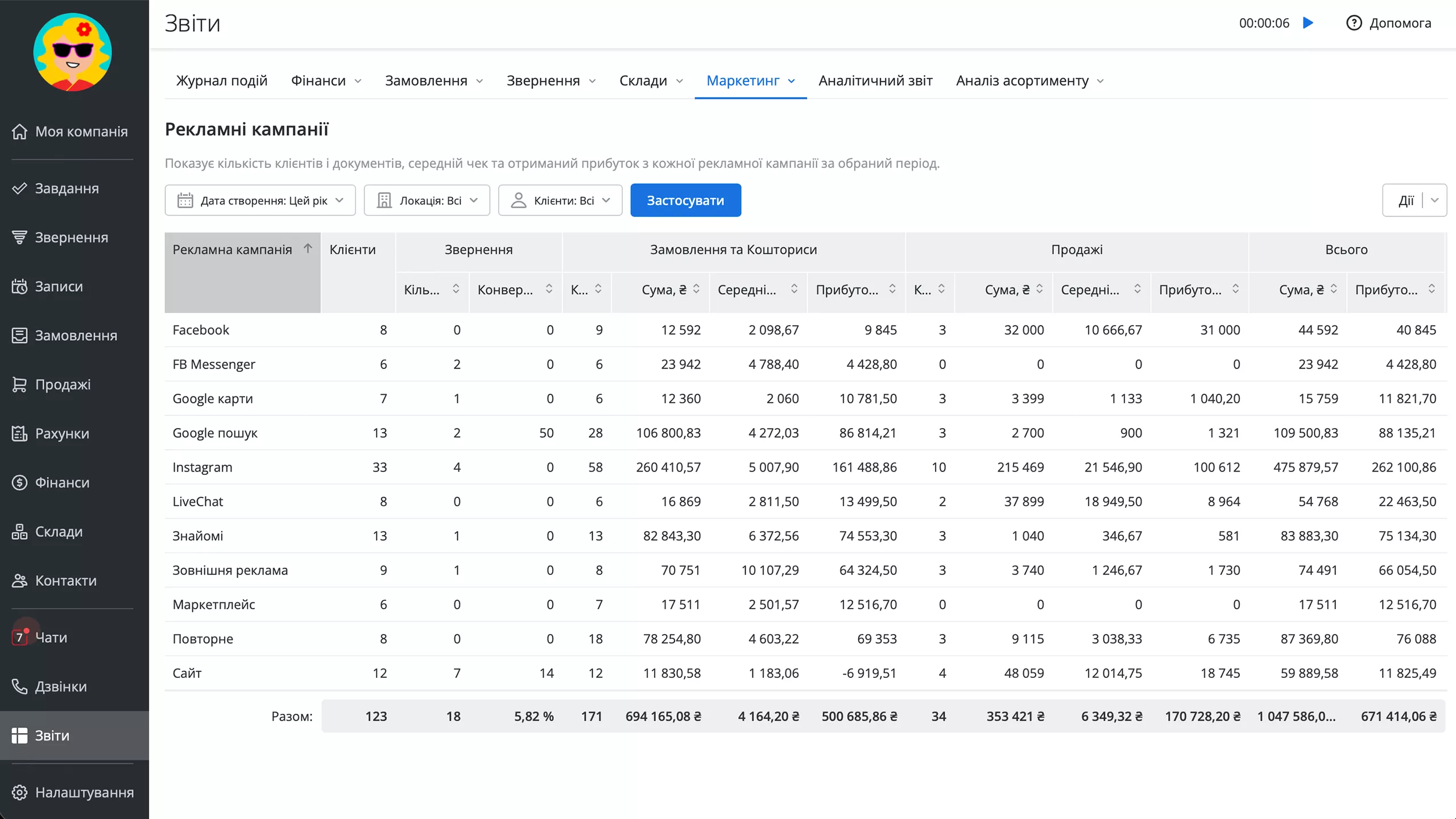Viewport: 1456px width, 819px height.
Task: Click the Застосувати button
Action: (x=685, y=200)
